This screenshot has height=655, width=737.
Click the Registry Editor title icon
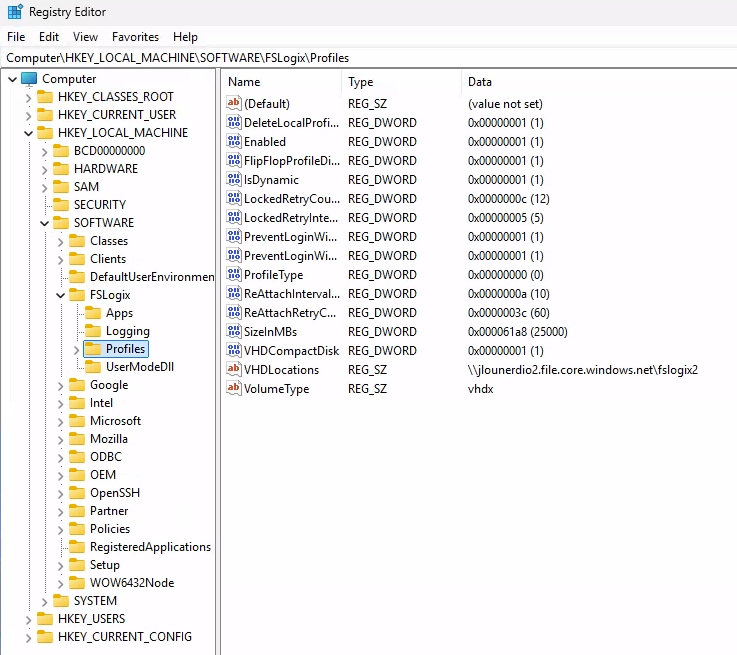(15, 11)
